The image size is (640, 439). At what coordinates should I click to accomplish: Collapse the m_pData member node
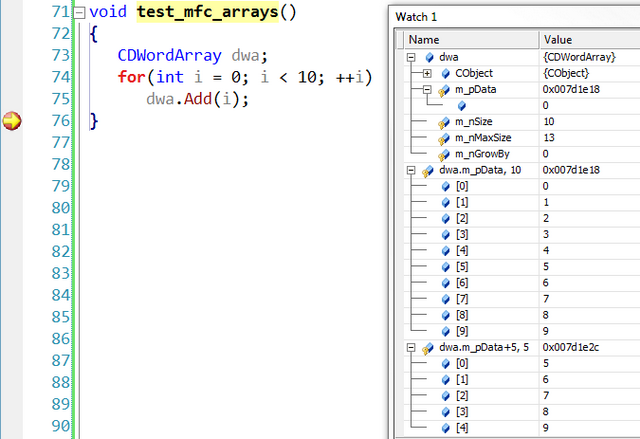tap(428, 89)
